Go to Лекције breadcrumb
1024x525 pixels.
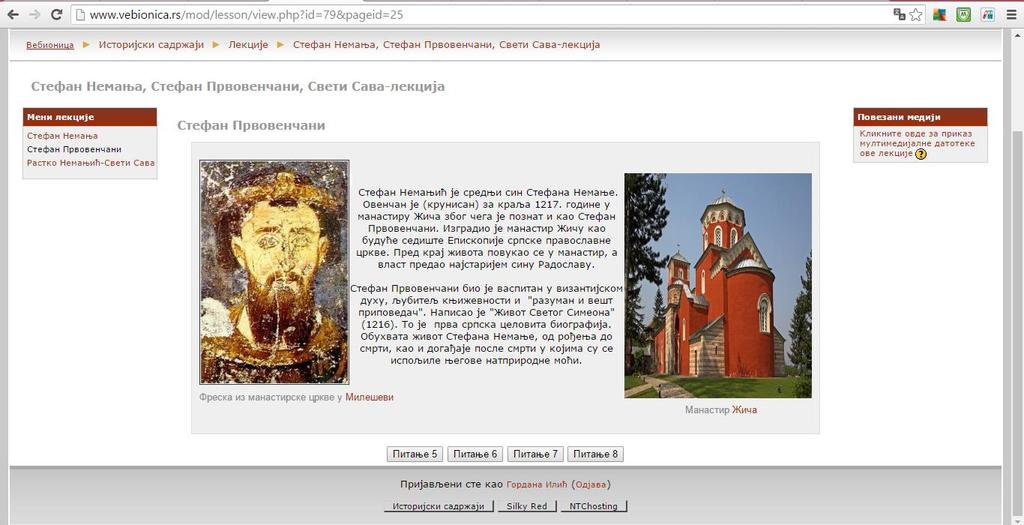(x=248, y=45)
